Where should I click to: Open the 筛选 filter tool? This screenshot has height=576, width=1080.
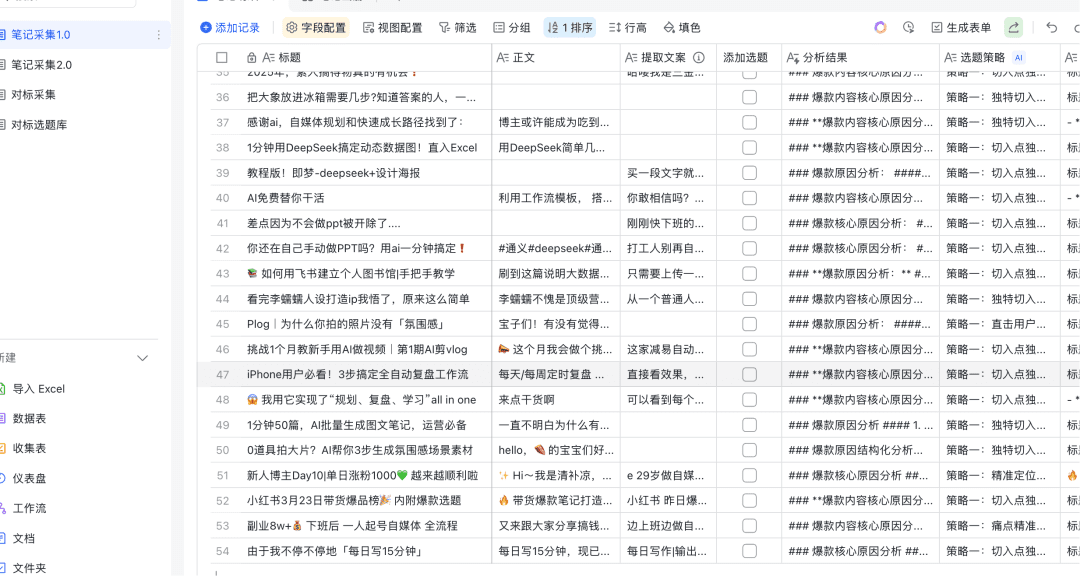point(457,28)
